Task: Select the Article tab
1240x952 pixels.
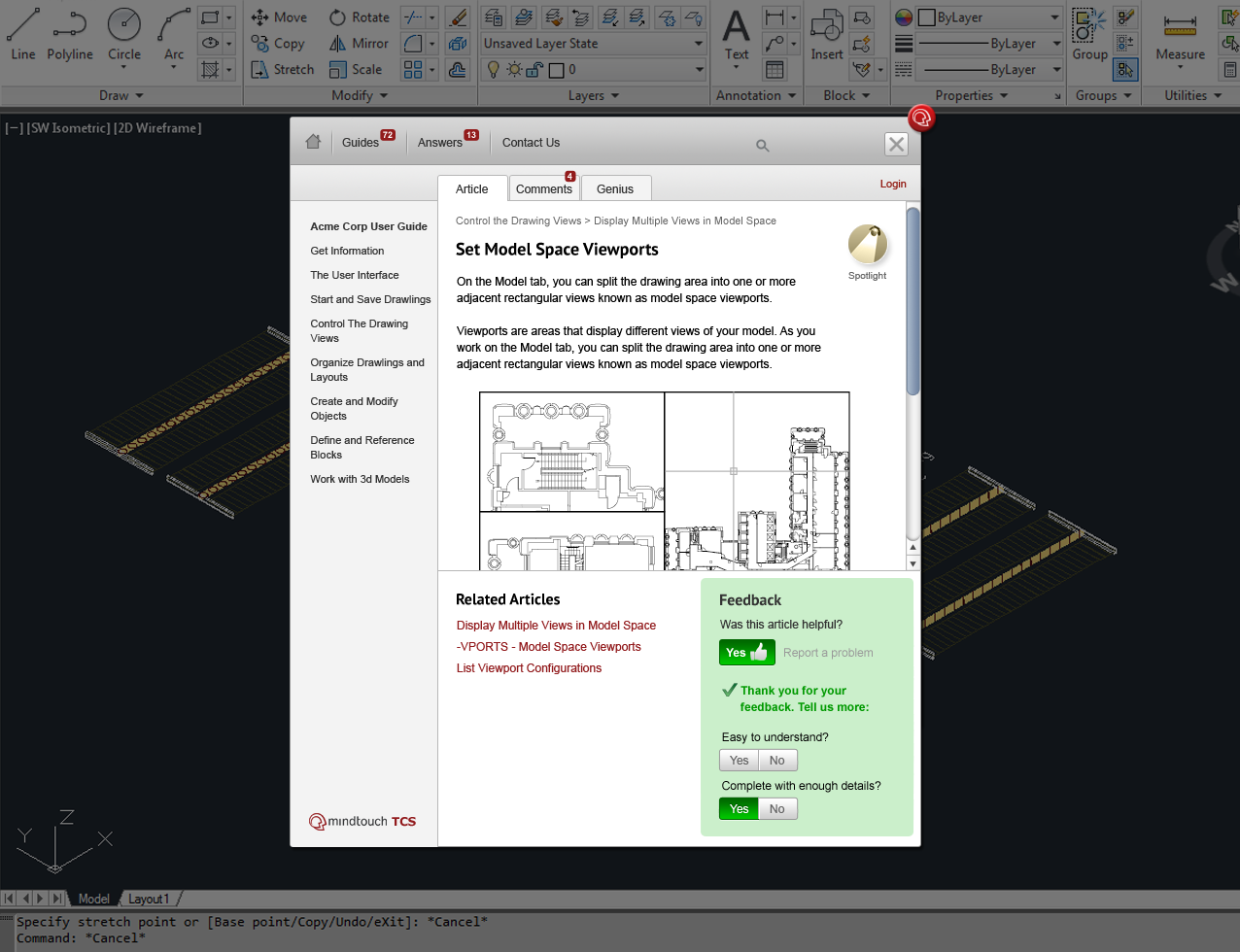Action: point(472,188)
